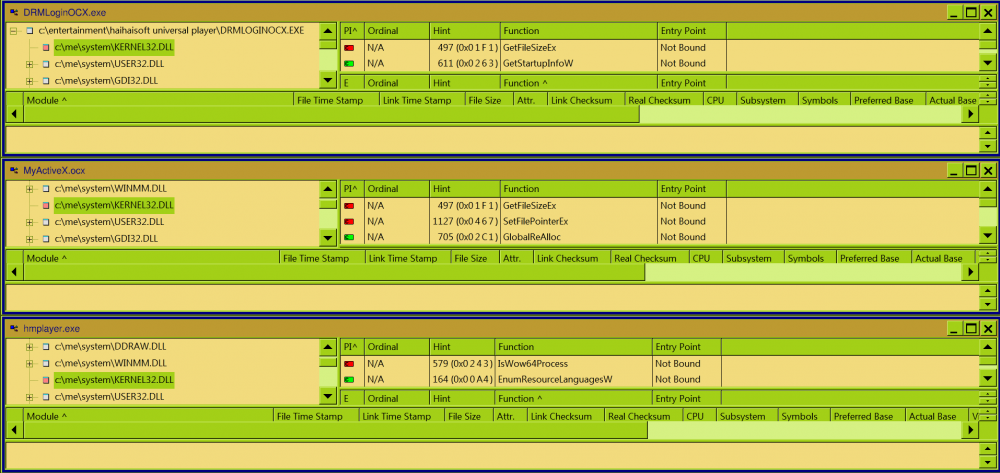Viewport: 1000px width, 473px height.
Task: Sort by PI column in hmplayer.exe import list
Action: click(351, 347)
